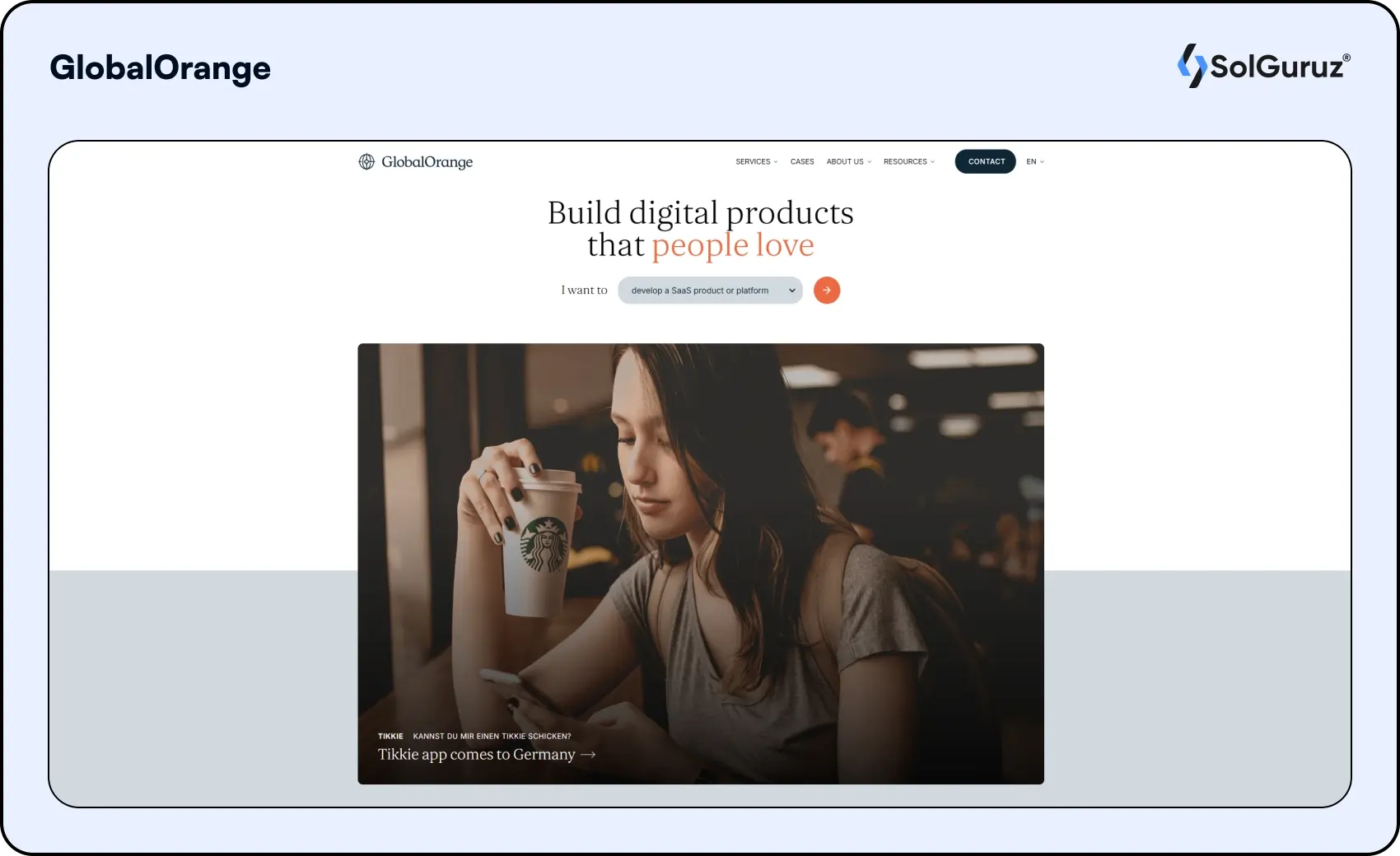The height and width of the screenshot is (856, 1400).
Task: Click the GlobalOrange globe logo icon
Action: click(365, 162)
